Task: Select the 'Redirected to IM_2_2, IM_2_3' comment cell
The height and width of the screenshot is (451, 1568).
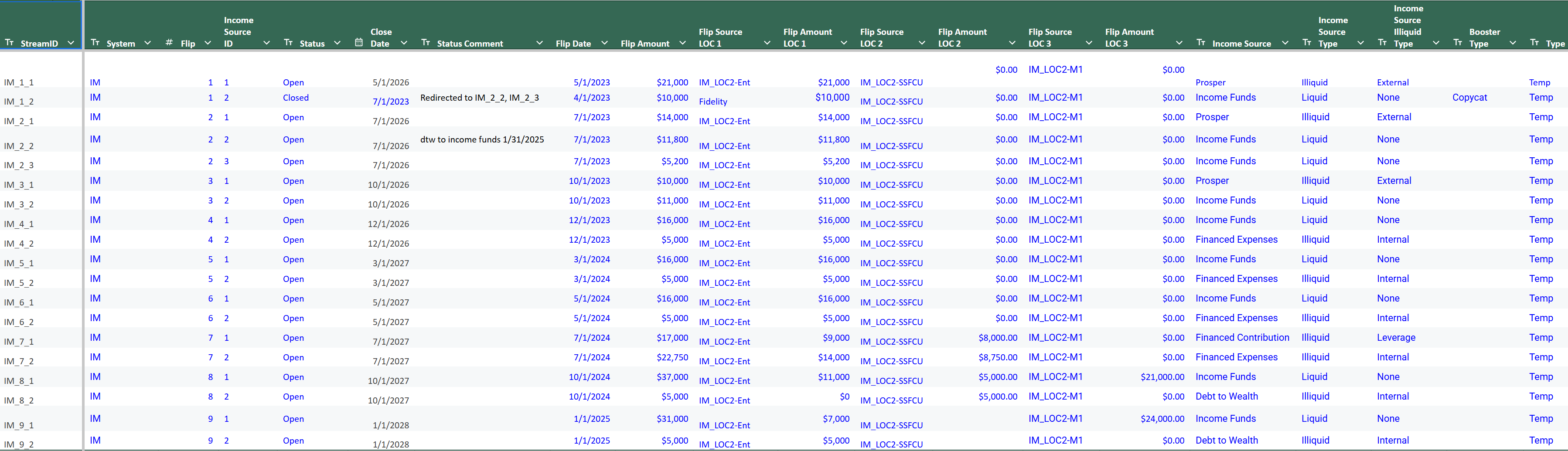Action: point(480,97)
